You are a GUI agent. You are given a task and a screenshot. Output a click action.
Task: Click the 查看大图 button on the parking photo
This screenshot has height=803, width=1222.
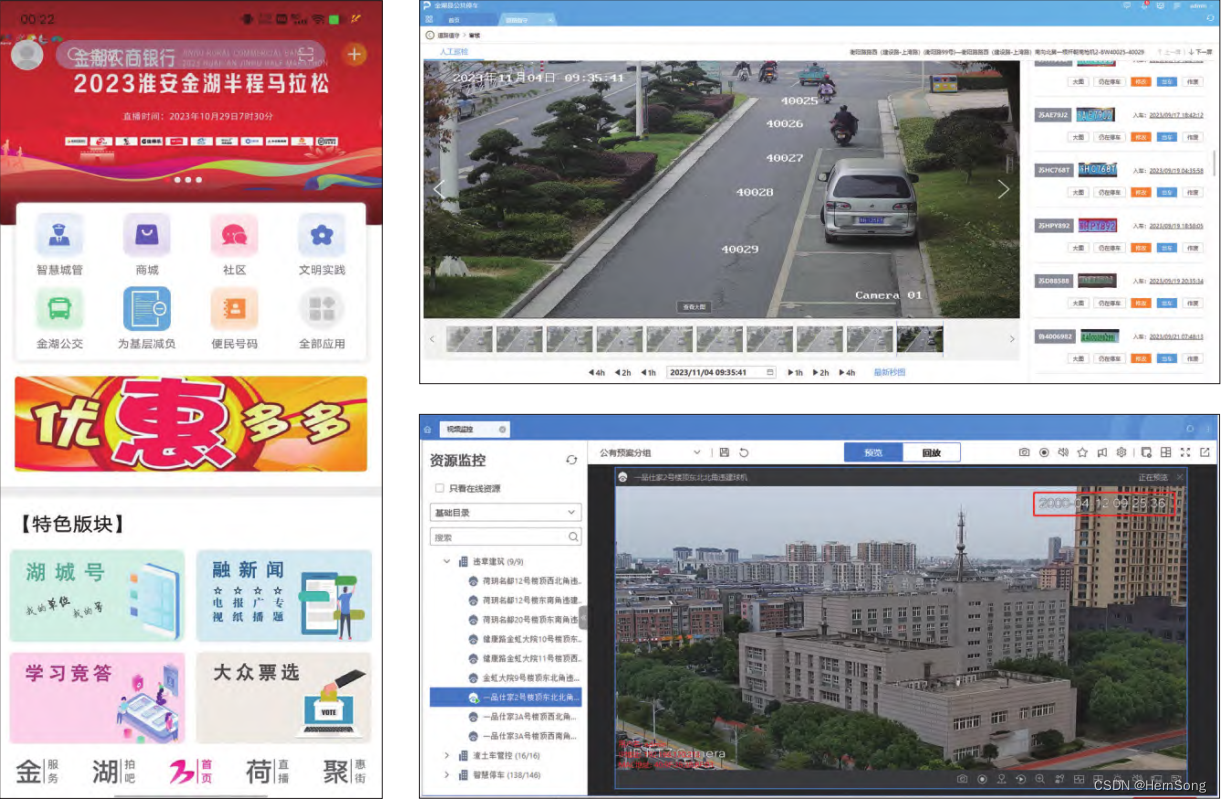(692, 307)
